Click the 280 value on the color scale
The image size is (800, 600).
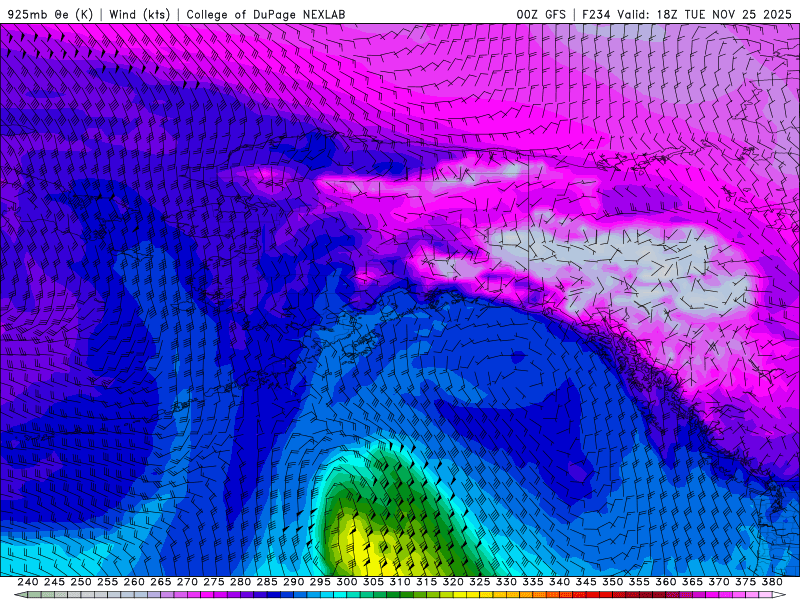(x=240, y=582)
